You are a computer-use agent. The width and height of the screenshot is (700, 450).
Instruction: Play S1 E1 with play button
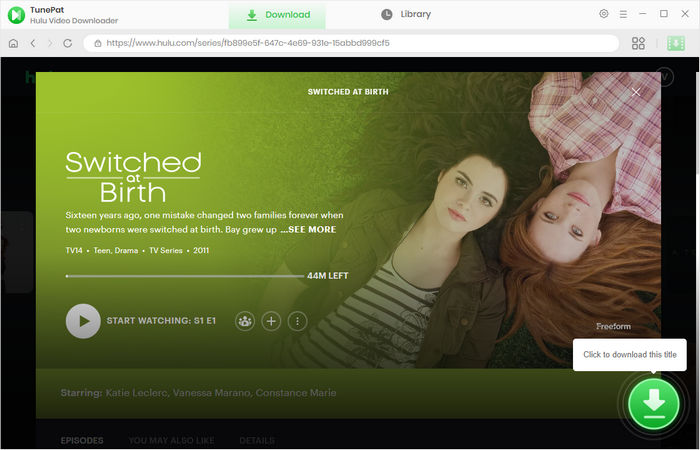(x=83, y=321)
